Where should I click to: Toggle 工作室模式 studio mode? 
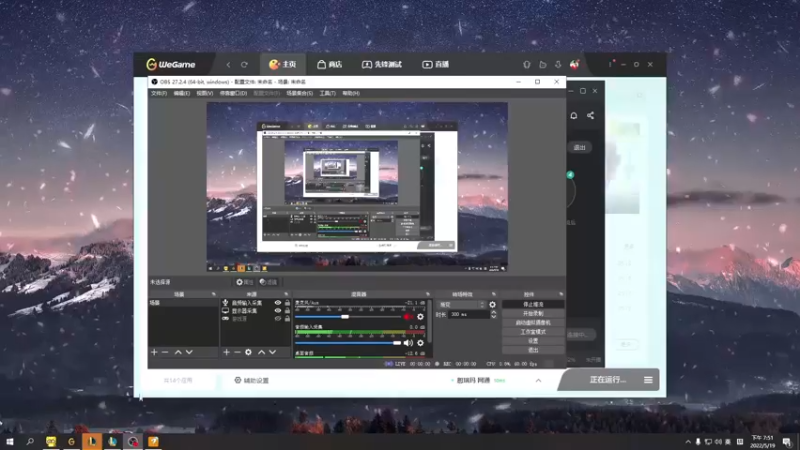coord(533,332)
